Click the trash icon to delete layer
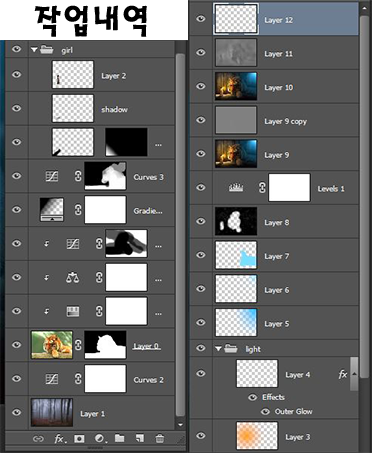 160,438
